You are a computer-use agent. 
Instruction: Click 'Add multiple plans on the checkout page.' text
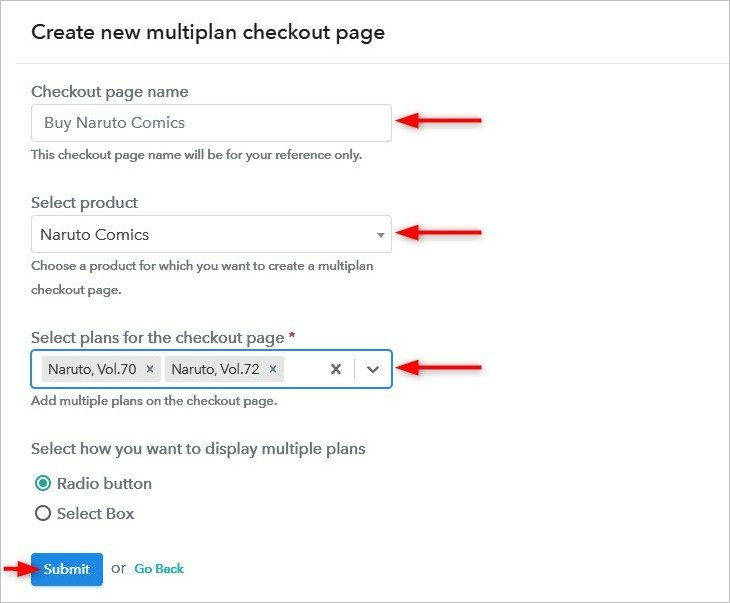[x=154, y=401]
